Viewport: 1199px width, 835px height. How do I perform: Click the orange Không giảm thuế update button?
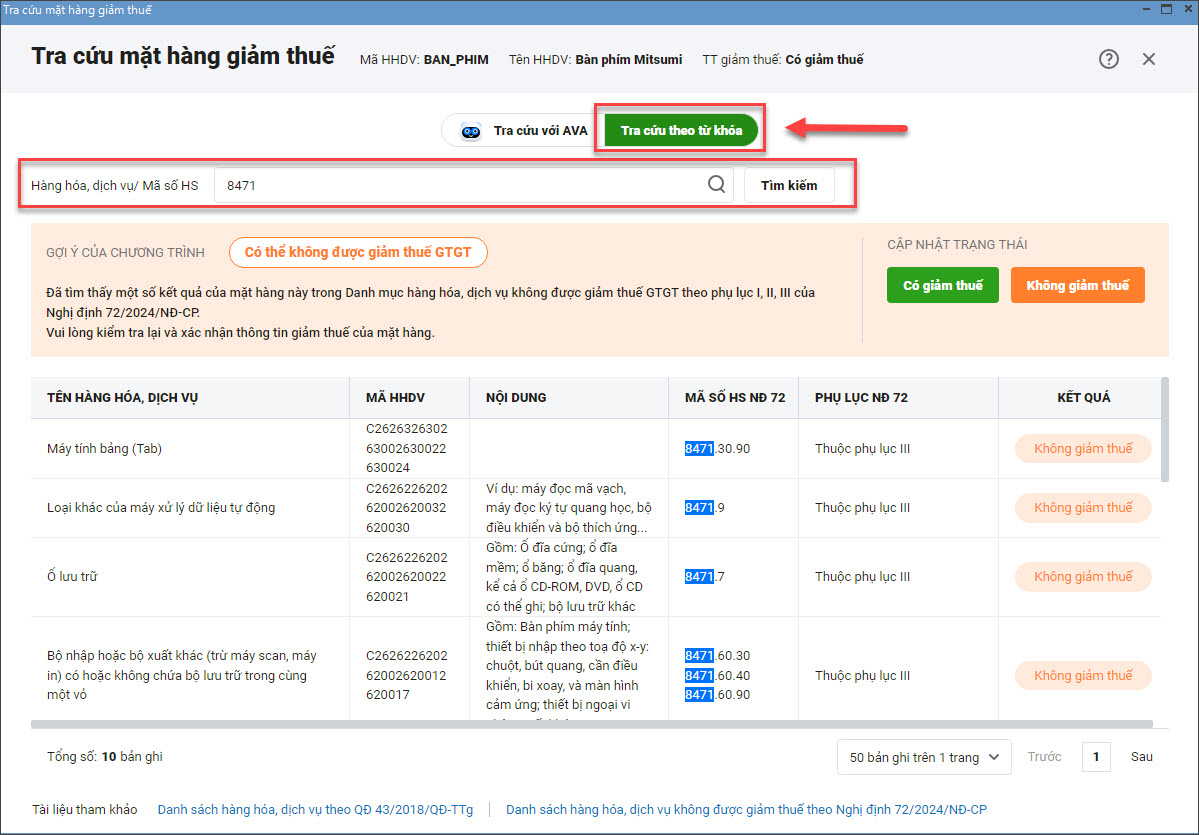(1077, 285)
